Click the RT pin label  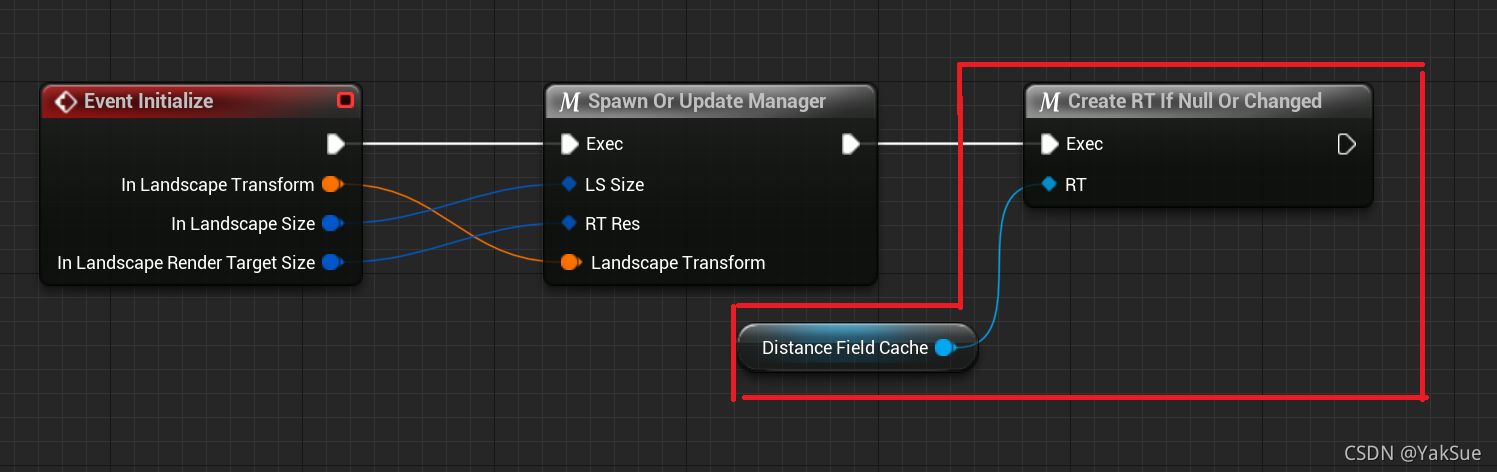1076,184
